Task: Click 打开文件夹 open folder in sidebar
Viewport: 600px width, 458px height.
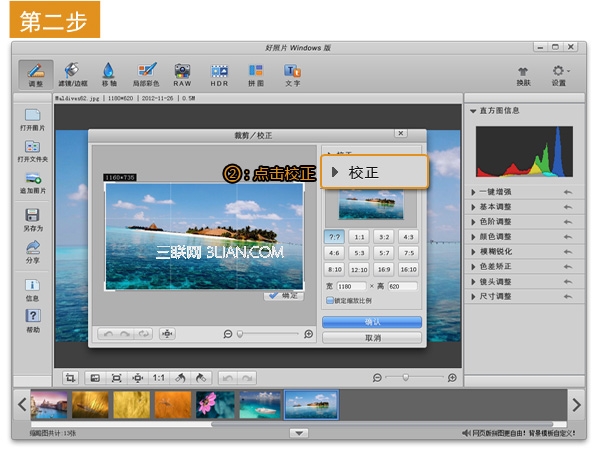Action: tap(33, 151)
